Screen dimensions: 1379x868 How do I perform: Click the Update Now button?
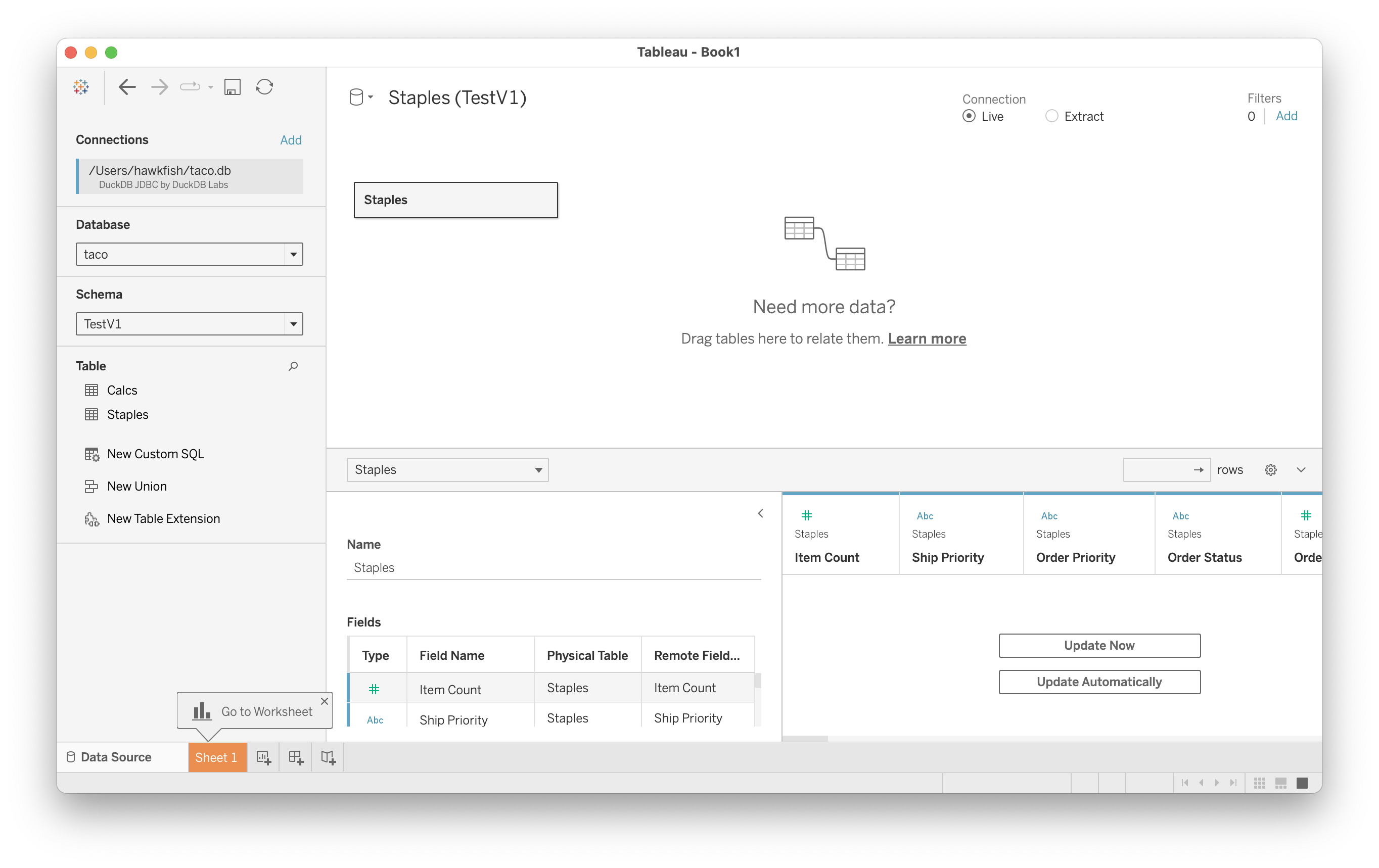(1099, 645)
